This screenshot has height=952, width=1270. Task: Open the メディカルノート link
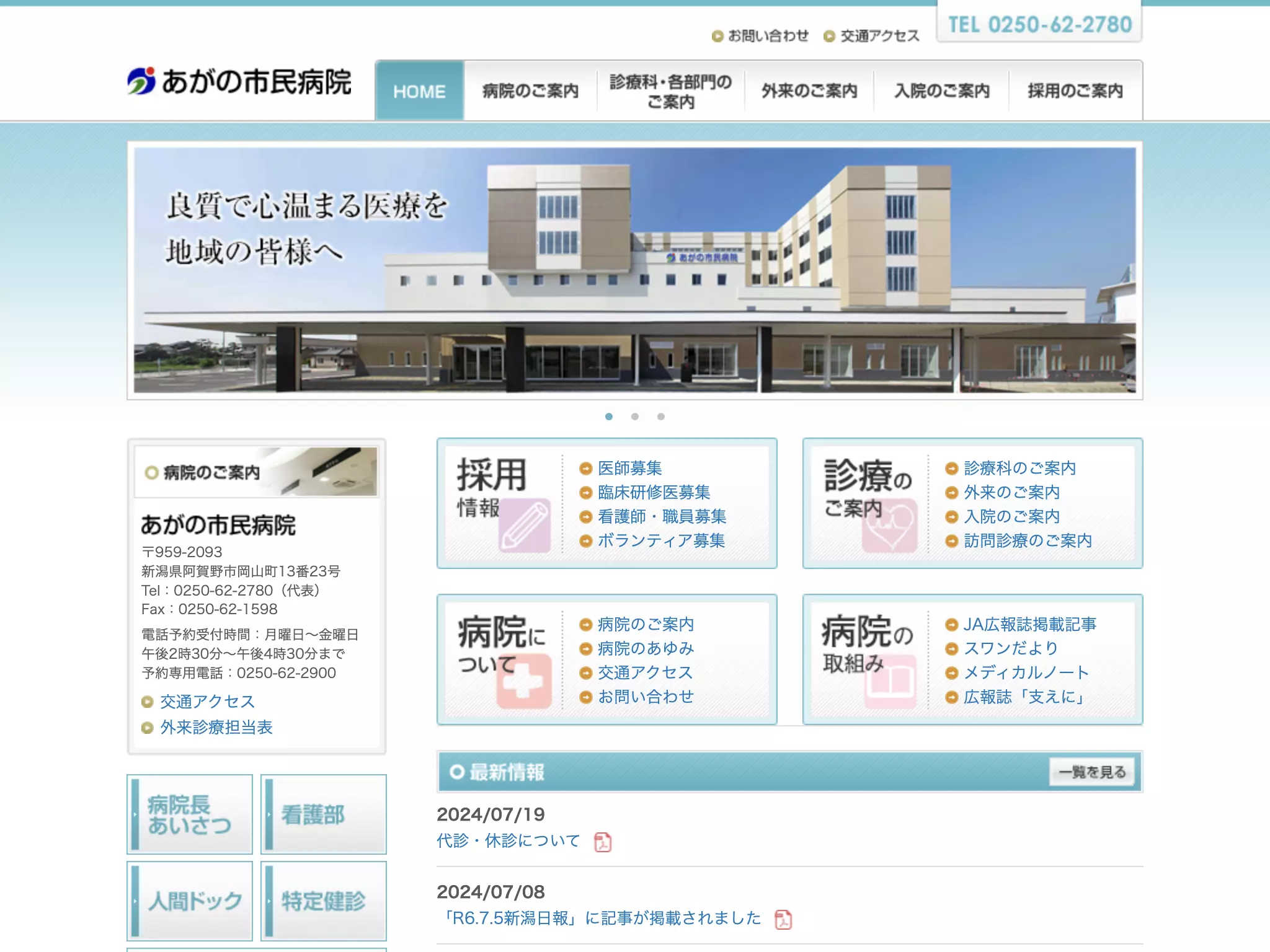pyautogui.click(x=1026, y=672)
